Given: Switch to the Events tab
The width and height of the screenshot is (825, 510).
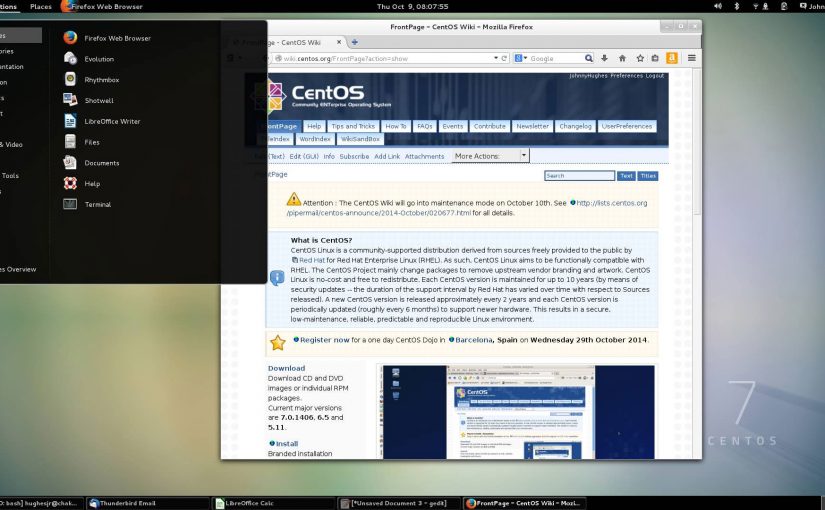Looking at the screenshot, I should click(452, 126).
